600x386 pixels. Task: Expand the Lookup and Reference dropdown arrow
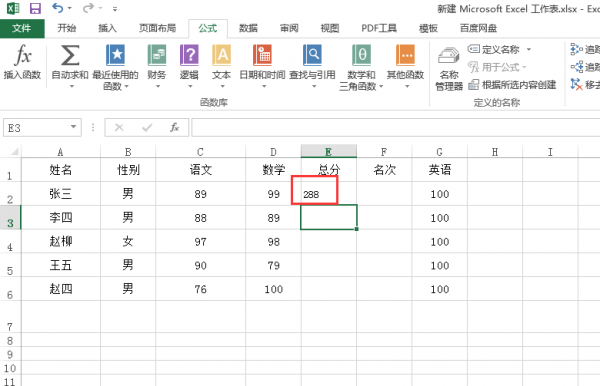coord(314,86)
